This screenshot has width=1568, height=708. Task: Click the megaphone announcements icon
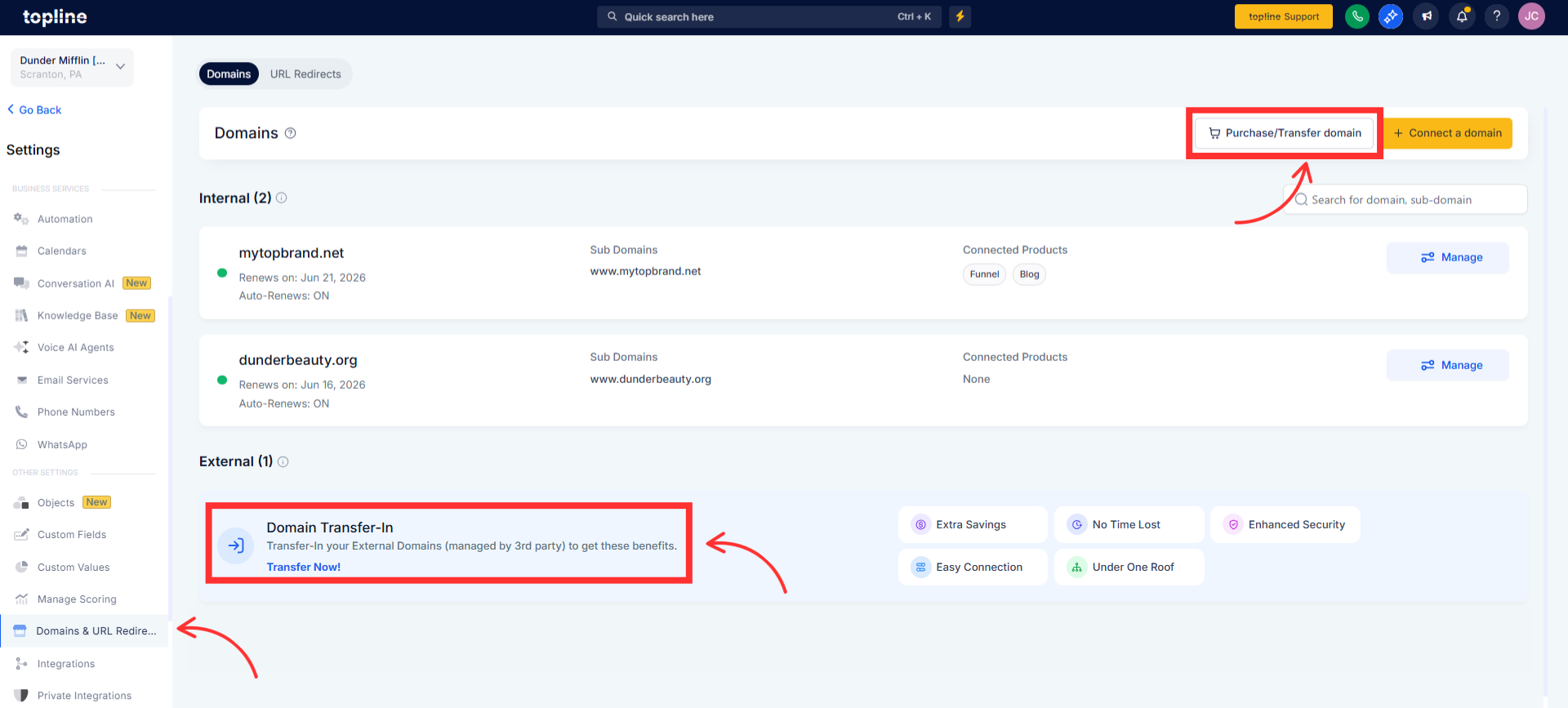pos(1427,16)
